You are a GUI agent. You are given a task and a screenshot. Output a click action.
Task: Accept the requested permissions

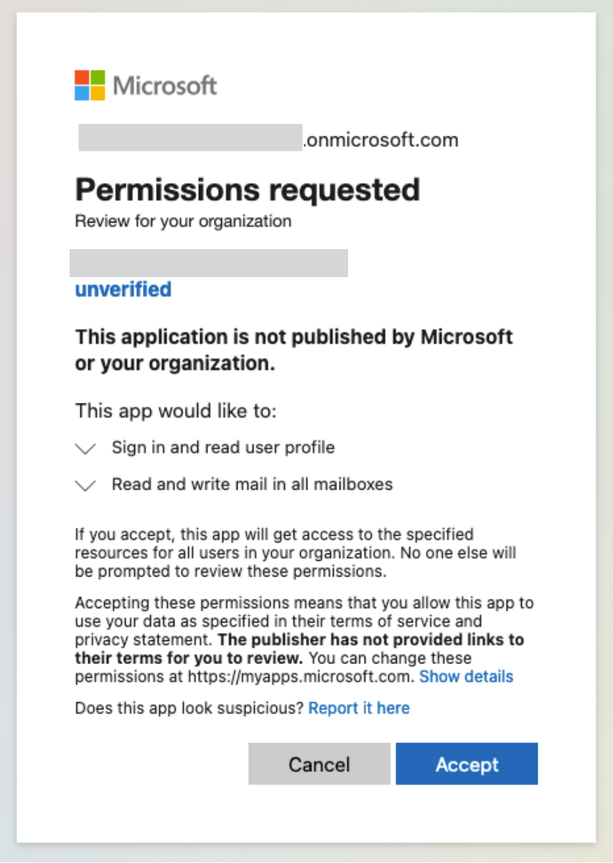[x=466, y=764]
